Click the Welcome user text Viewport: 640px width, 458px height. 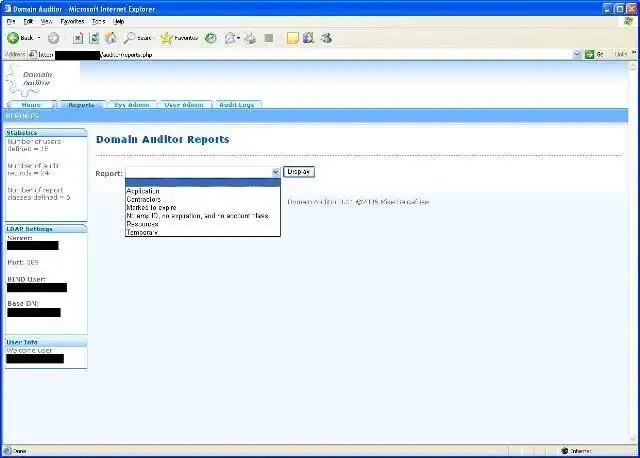coord(29,351)
